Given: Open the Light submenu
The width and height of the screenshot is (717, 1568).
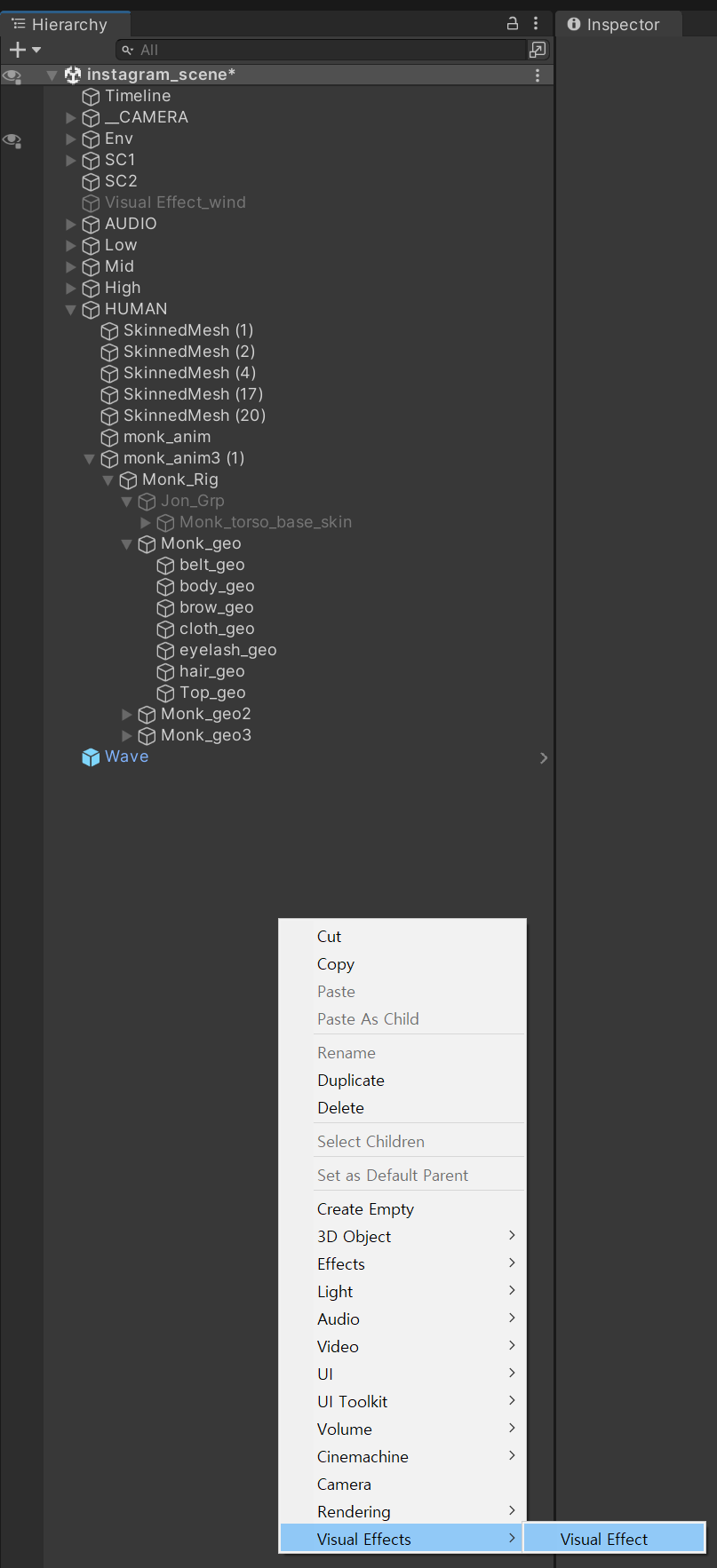Looking at the screenshot, I should click(x=402, y=1292).
